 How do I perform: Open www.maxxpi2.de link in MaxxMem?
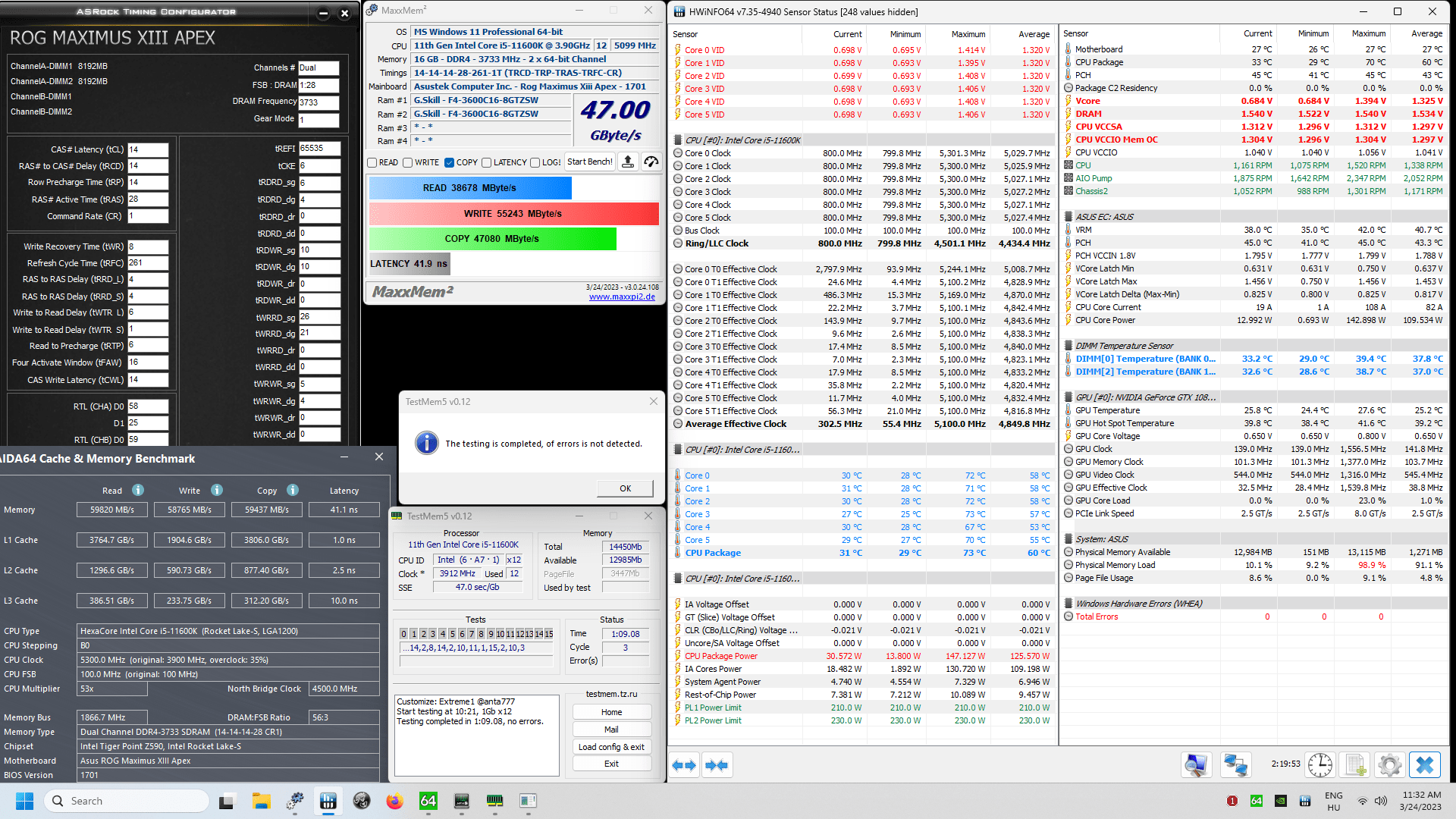tap(622, 297)
